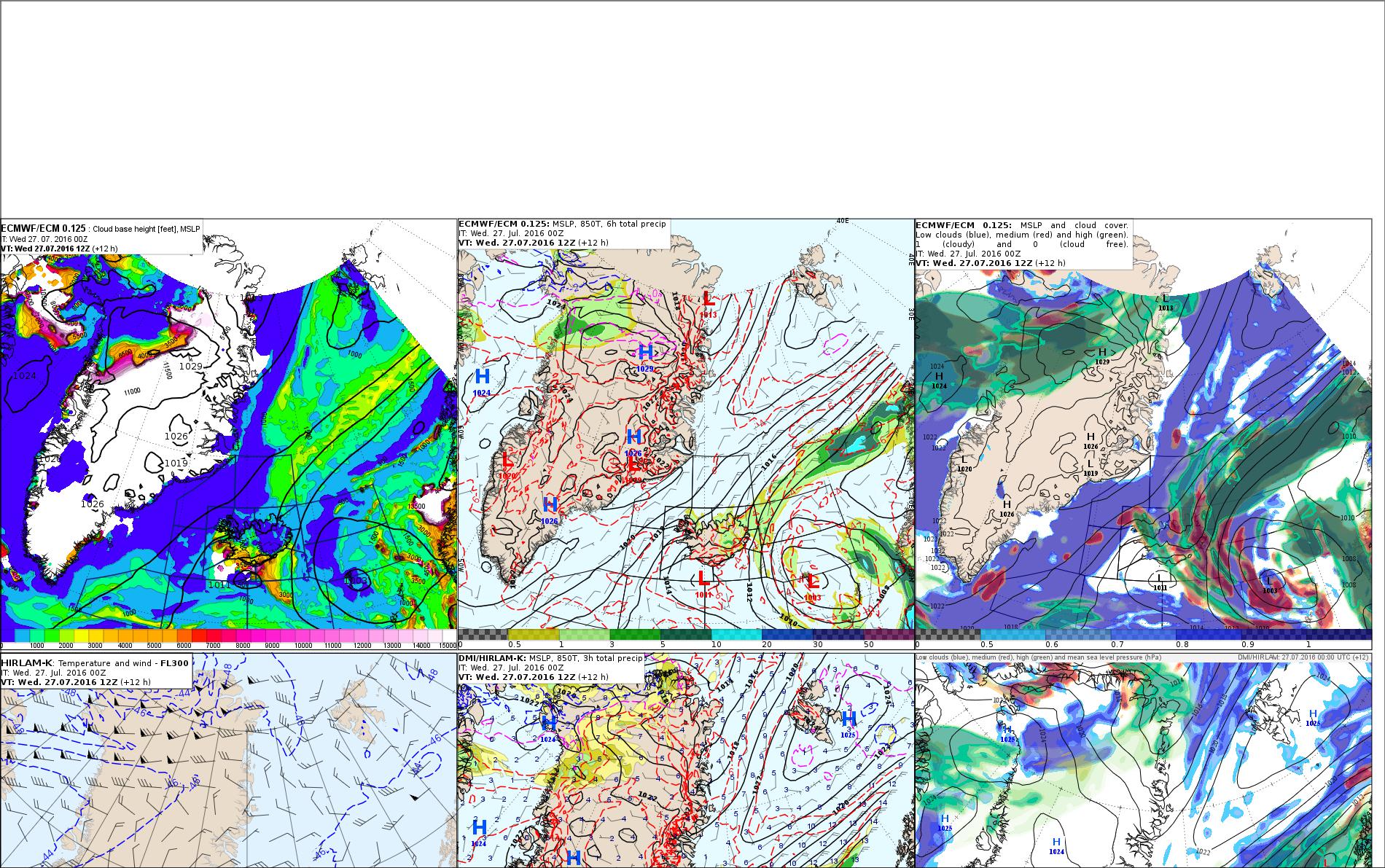Screen dimensions: 1385x868
Task: Open the DMI/HIRLAM low, medium, high clouds map
Action: tap(1143, 761)
